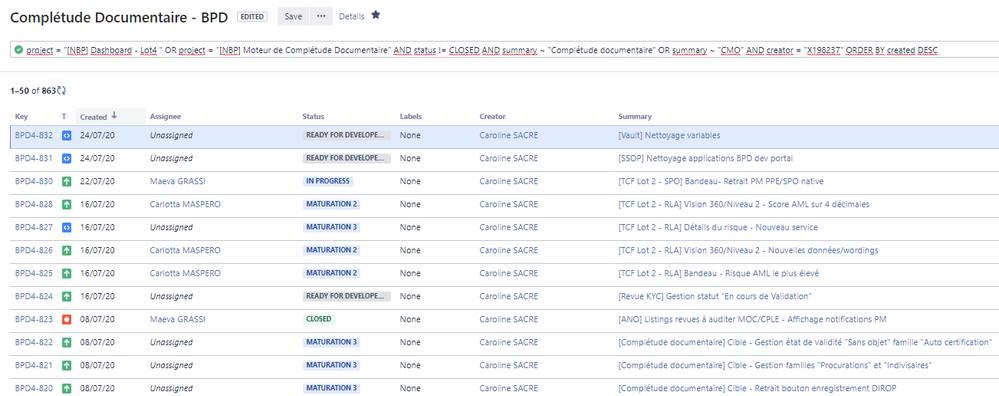Click created date 22/07/20
Screen dimensions: 999x396
click(97, 181)
